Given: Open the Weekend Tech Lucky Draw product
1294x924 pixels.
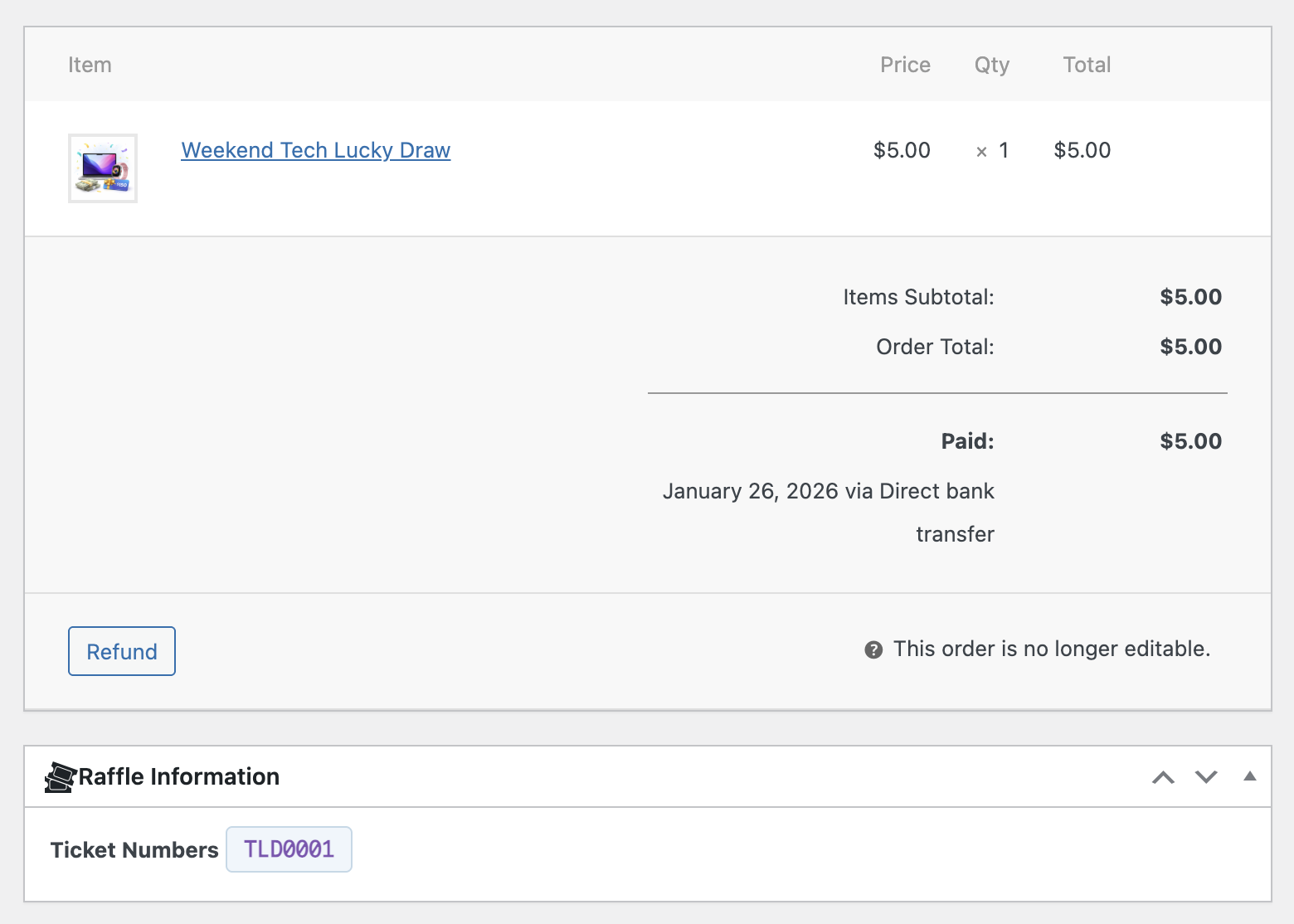Looking at the screenshot, I should pos(315,150).
